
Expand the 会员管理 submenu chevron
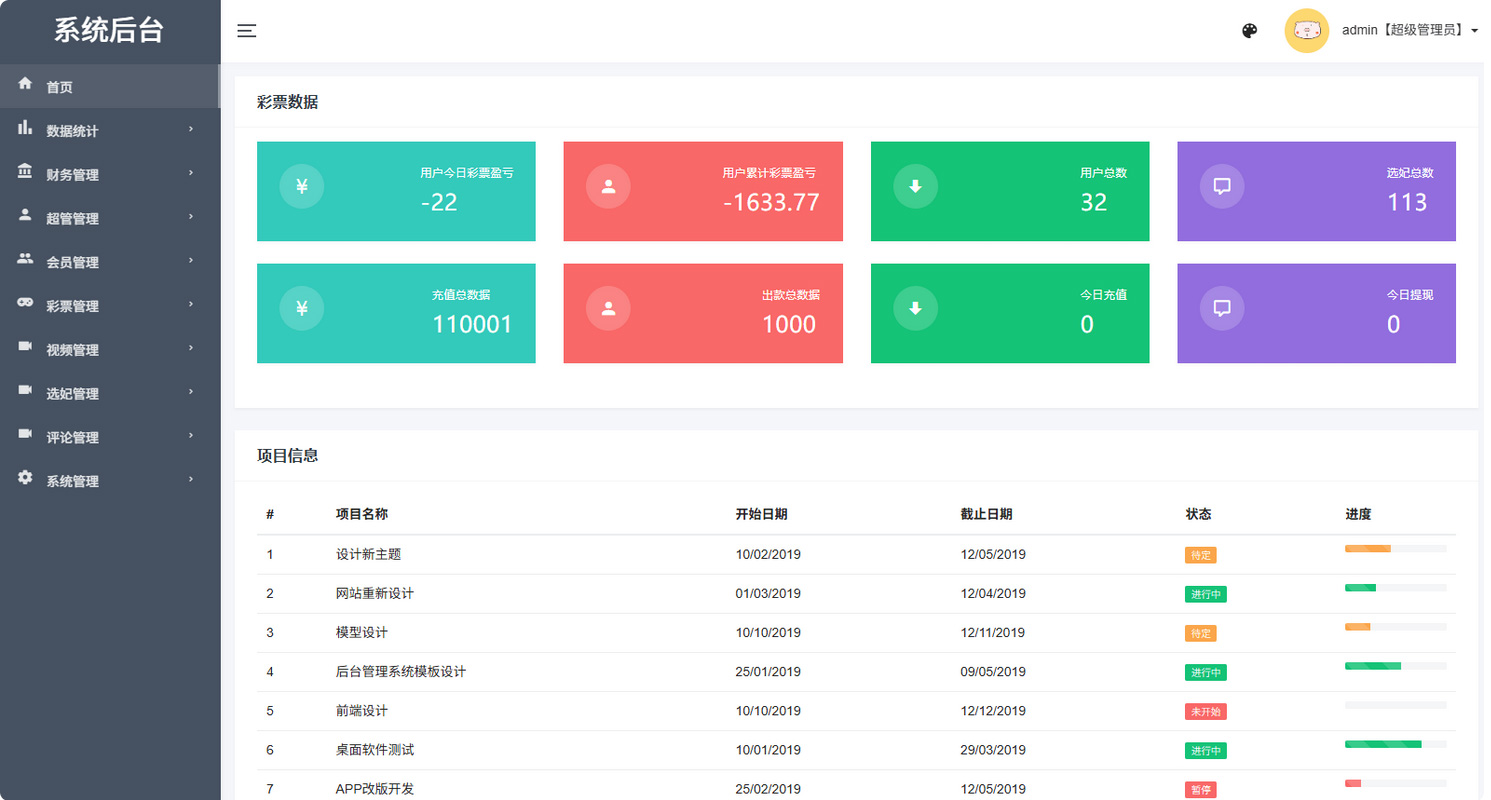click(190, 261)
